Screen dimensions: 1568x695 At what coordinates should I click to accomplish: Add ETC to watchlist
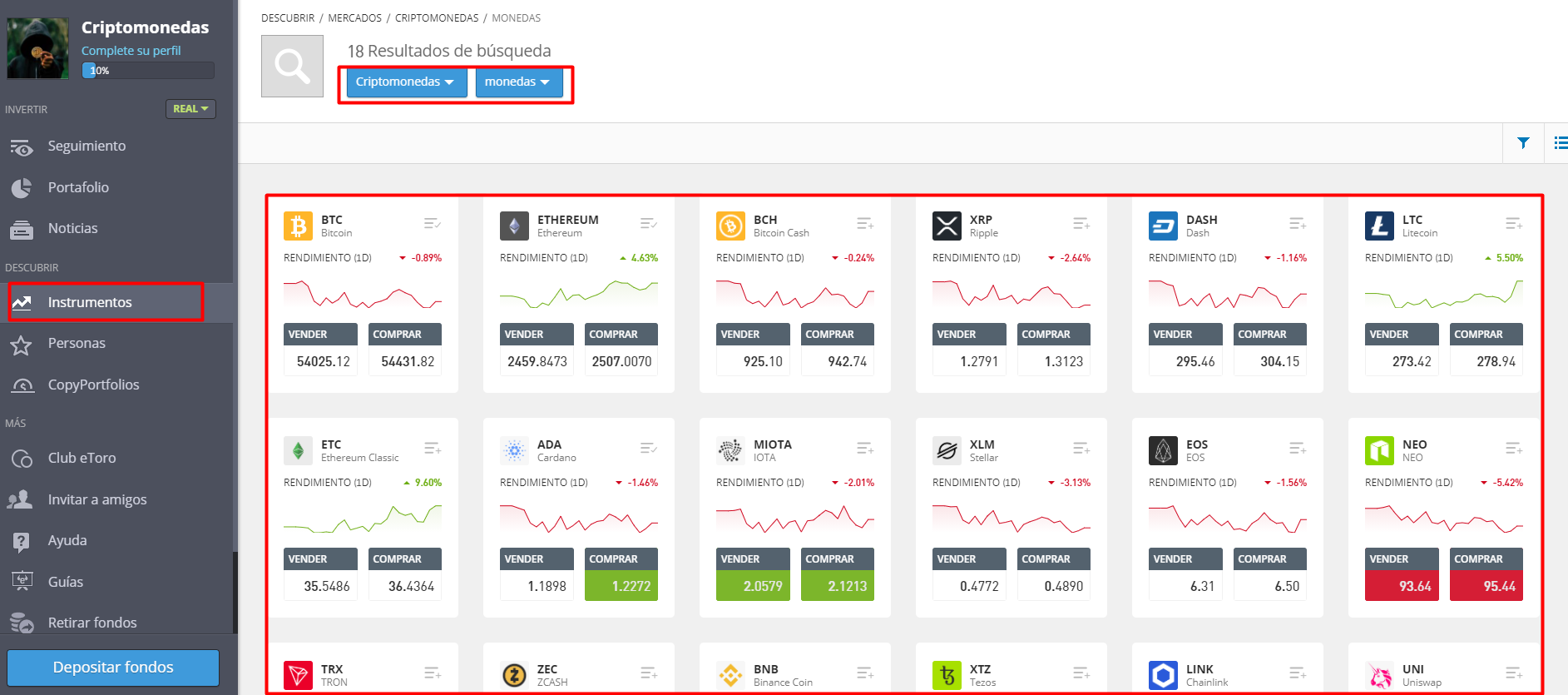point(433,448)
